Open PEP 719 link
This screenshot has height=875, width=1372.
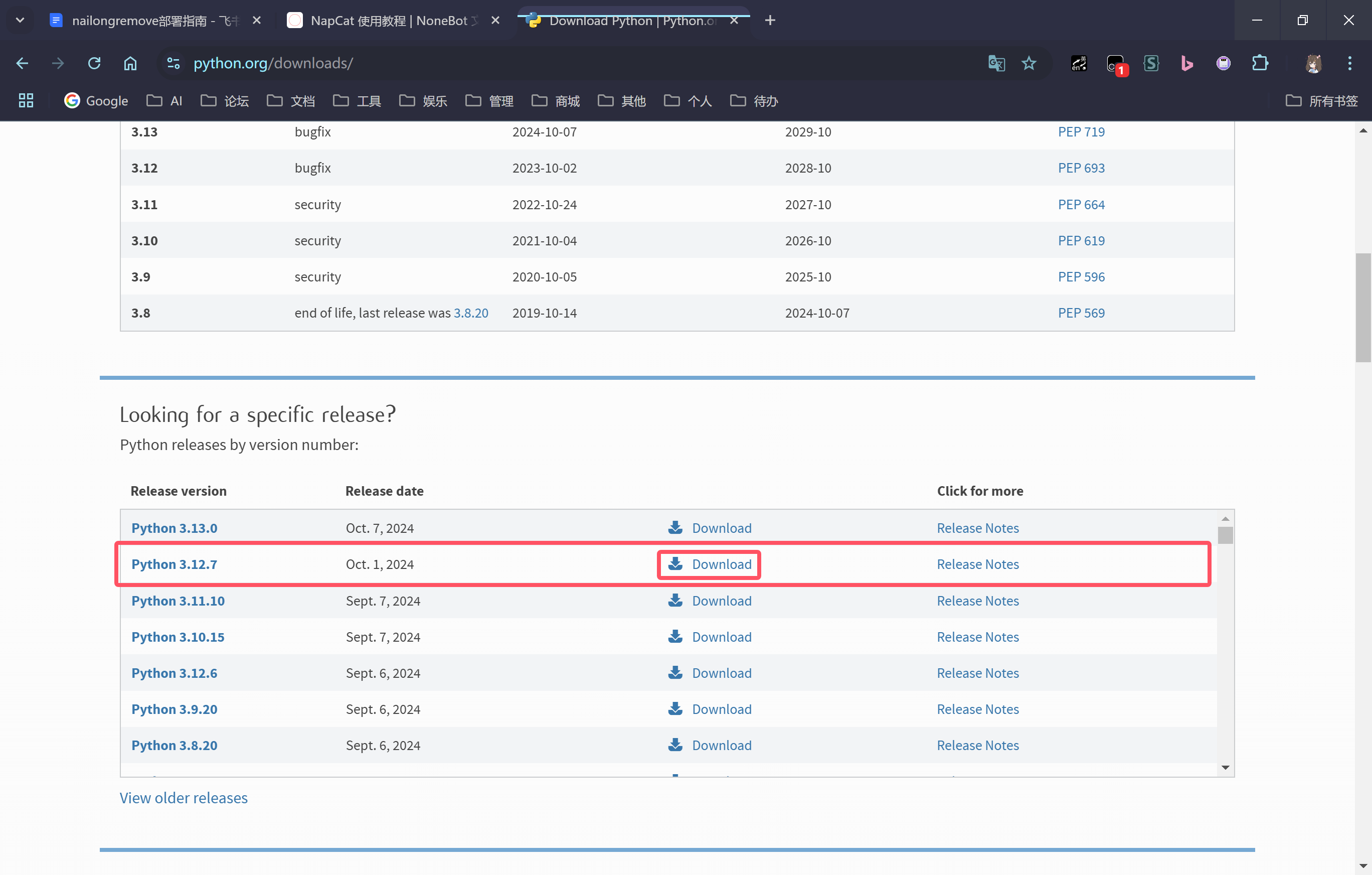tap(1081, 131)
